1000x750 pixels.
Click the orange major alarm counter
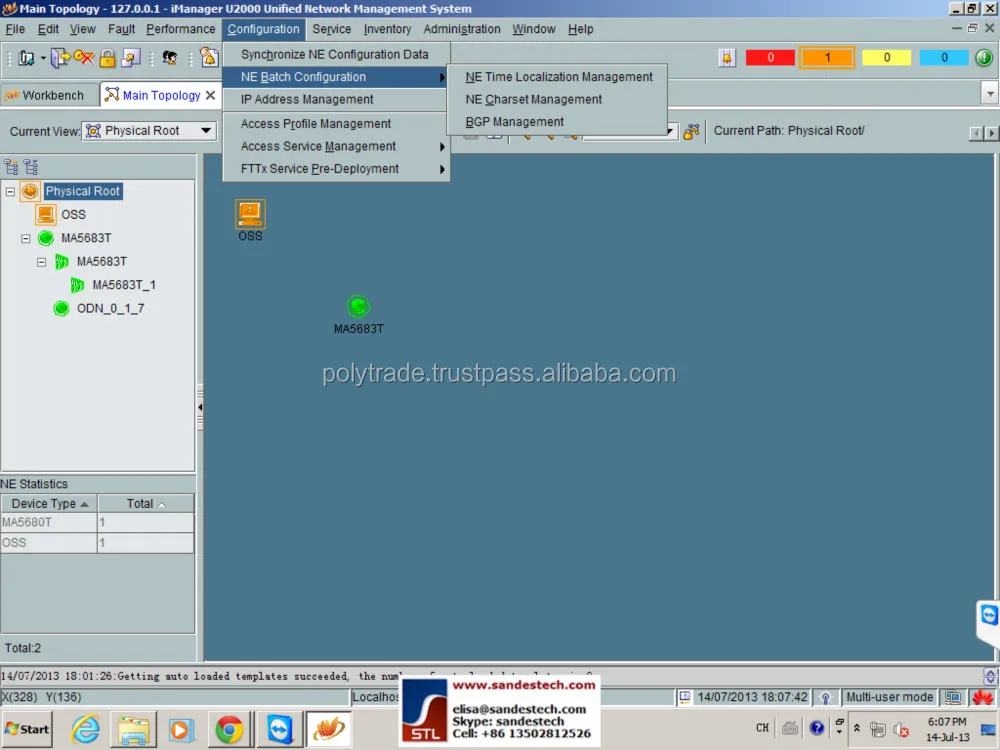click(x=827, y=57)
